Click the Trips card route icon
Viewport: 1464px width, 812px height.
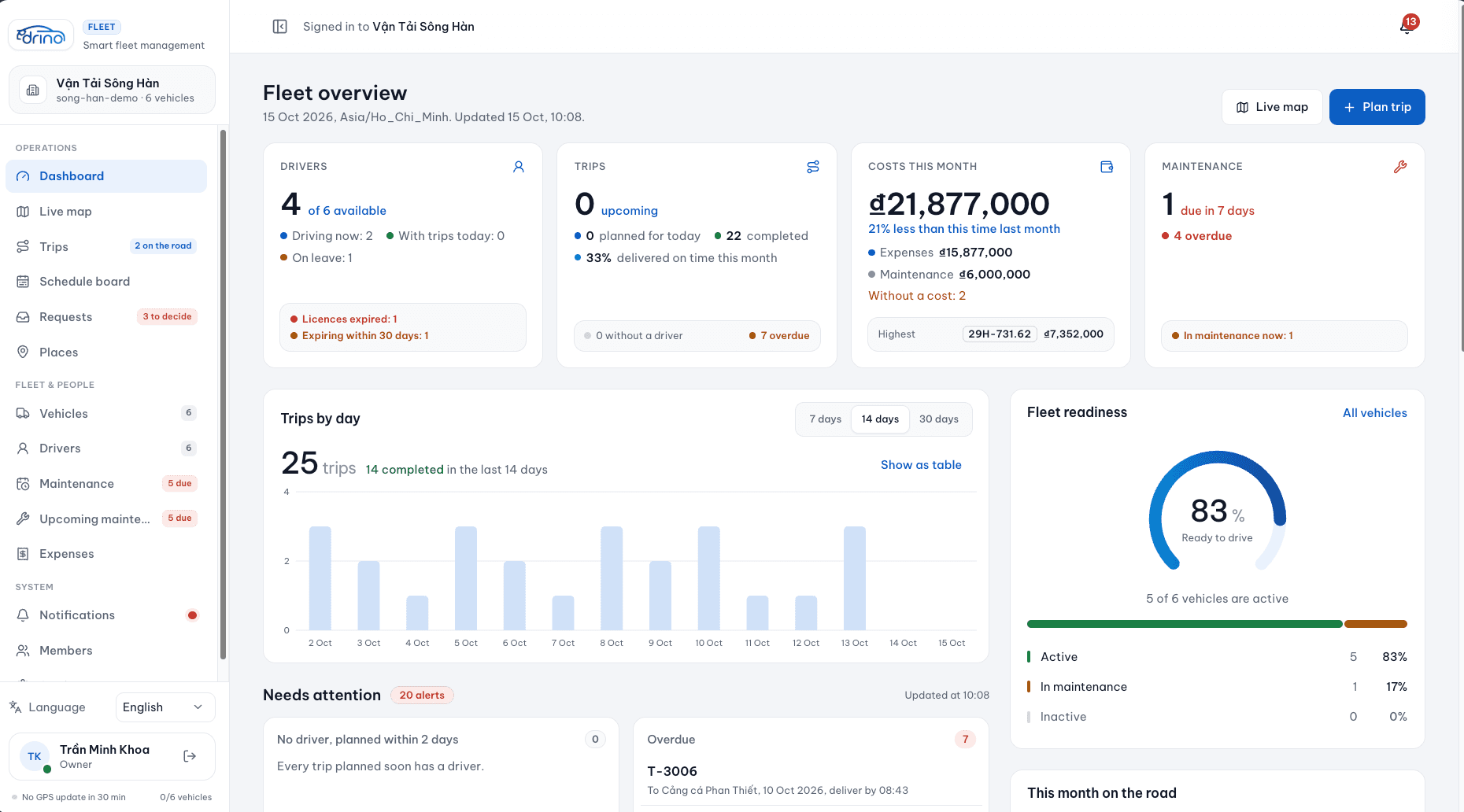coord(813,167)
